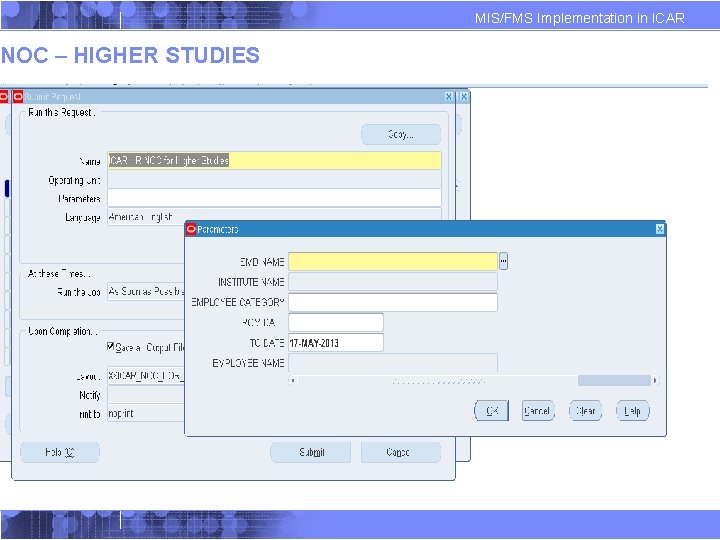Click Cancel in Parameters dialog
The height and width of the screenshot is (540, 720).
point(538,411)
